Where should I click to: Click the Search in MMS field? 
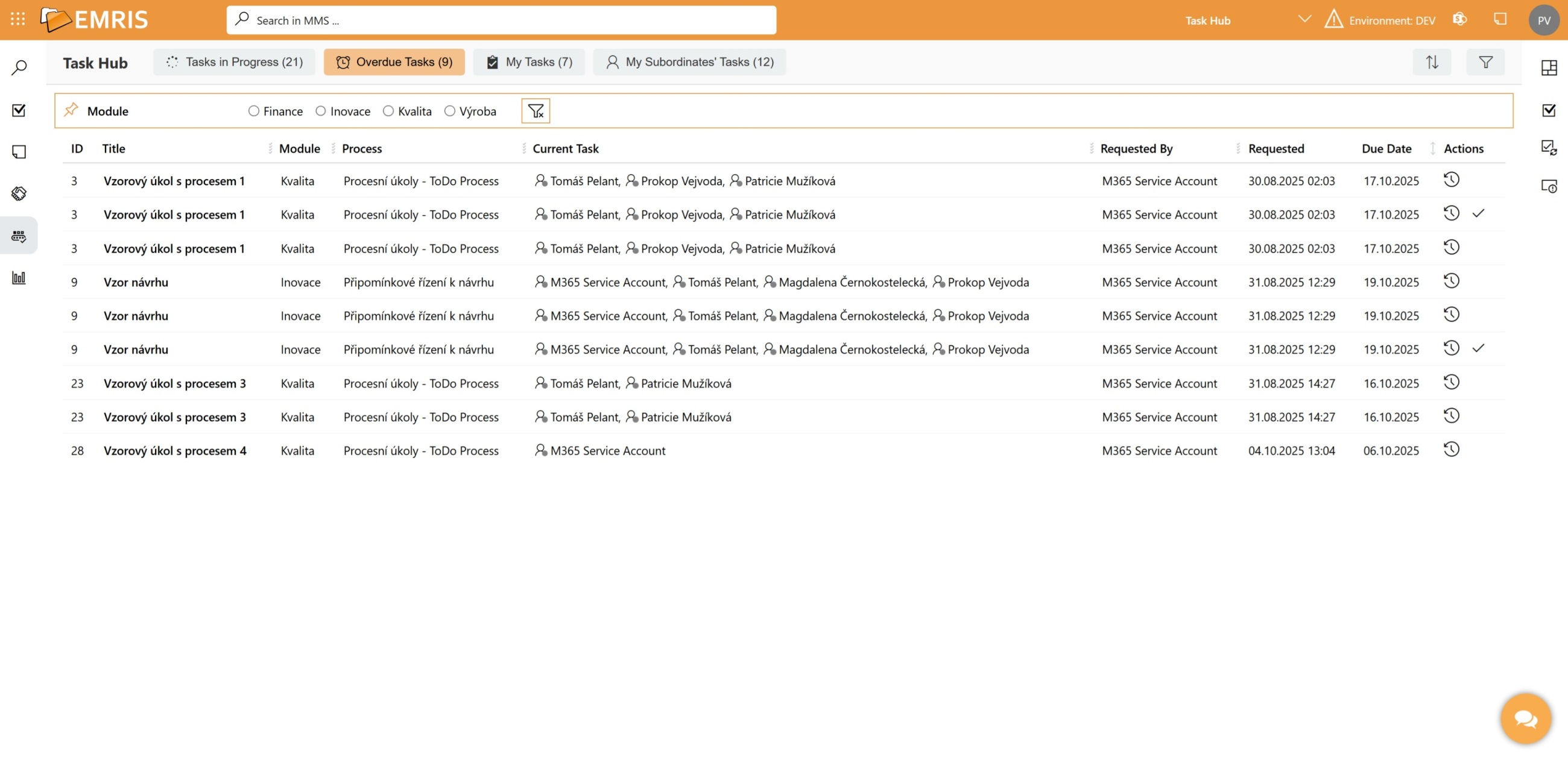click(x=501, y=20)
